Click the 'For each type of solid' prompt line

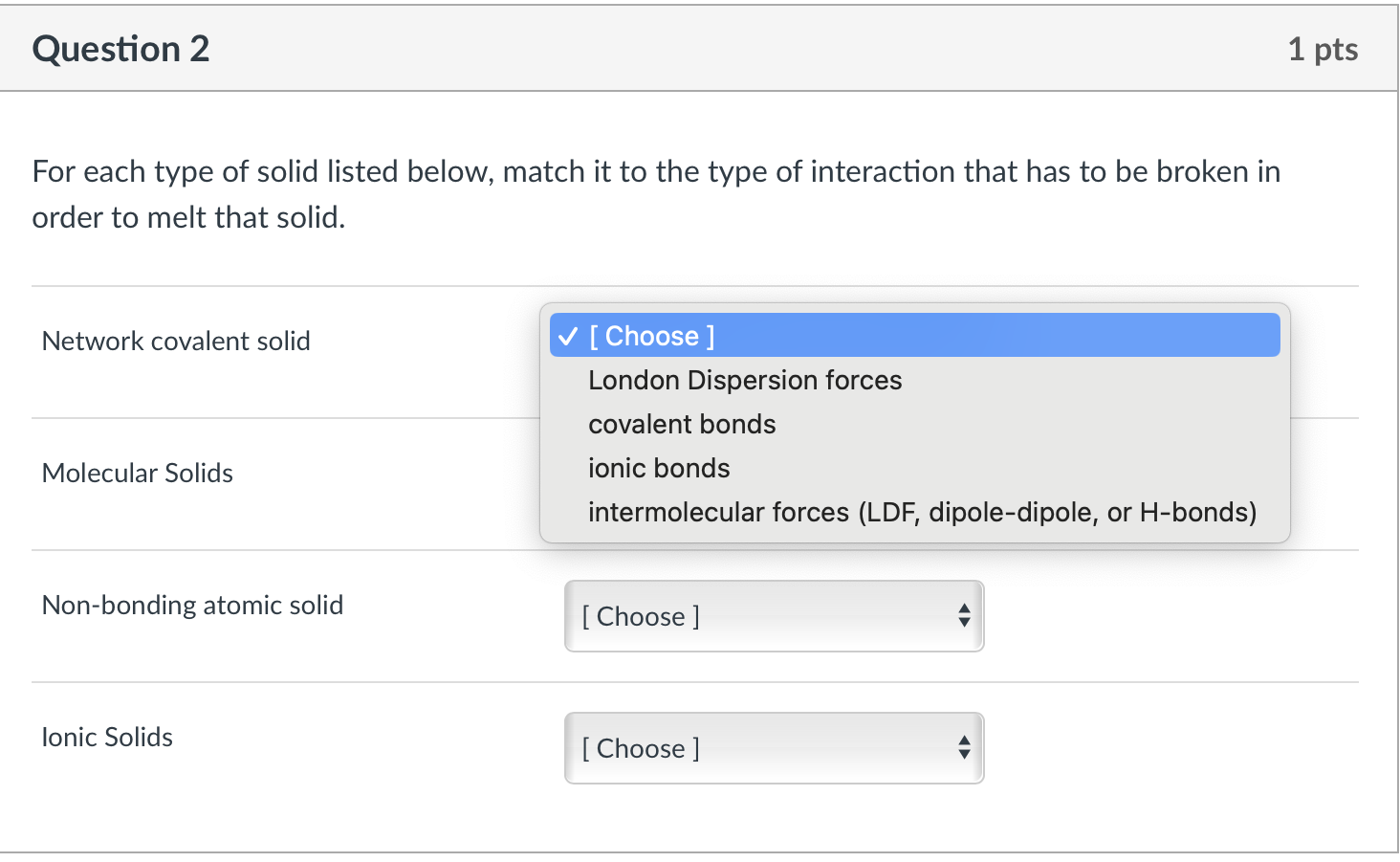coord(656,172)
